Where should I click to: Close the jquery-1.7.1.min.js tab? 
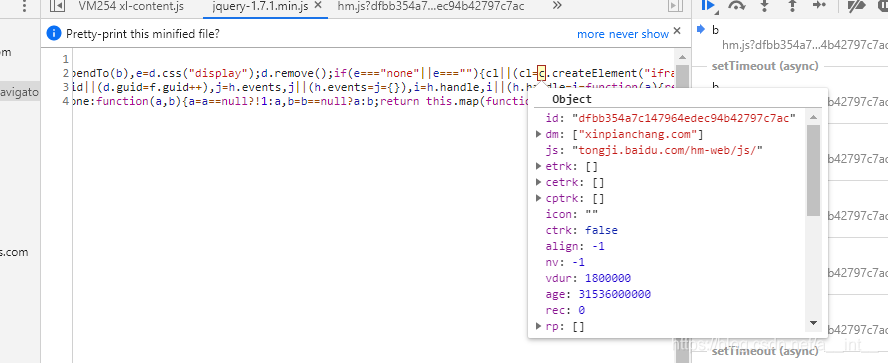[317, 6]
